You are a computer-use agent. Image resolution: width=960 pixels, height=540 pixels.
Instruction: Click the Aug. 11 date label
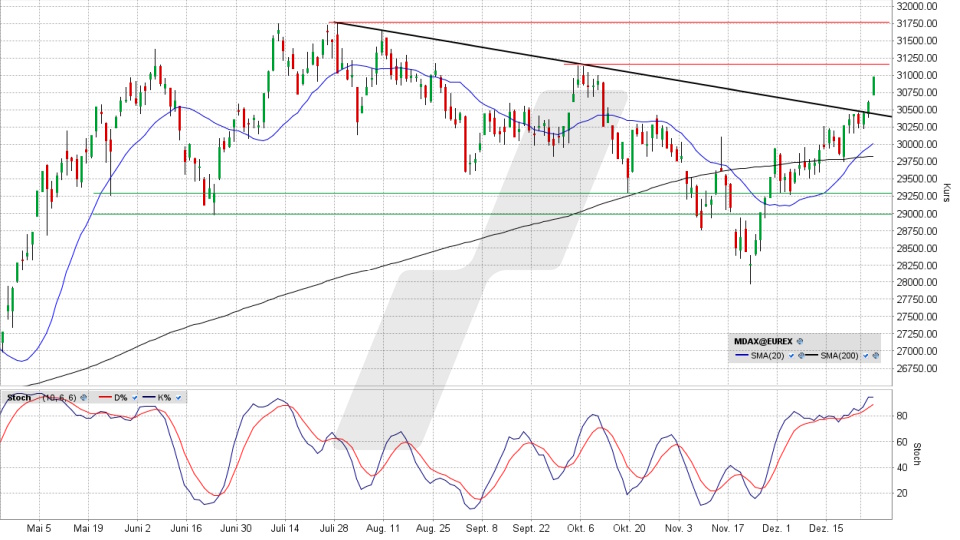[x=383, y=528]
